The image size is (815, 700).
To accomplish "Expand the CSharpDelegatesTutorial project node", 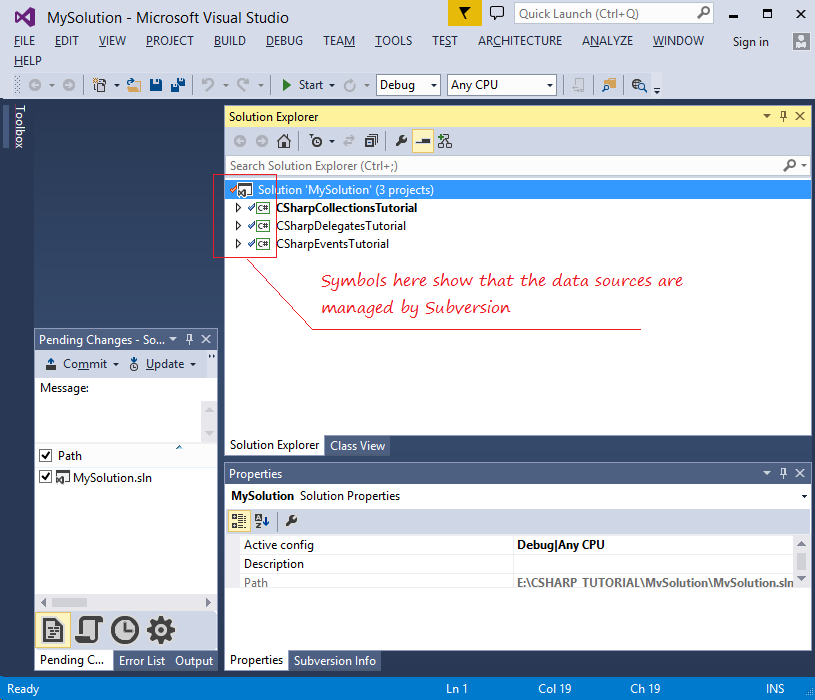I will (x=238, y=226).
